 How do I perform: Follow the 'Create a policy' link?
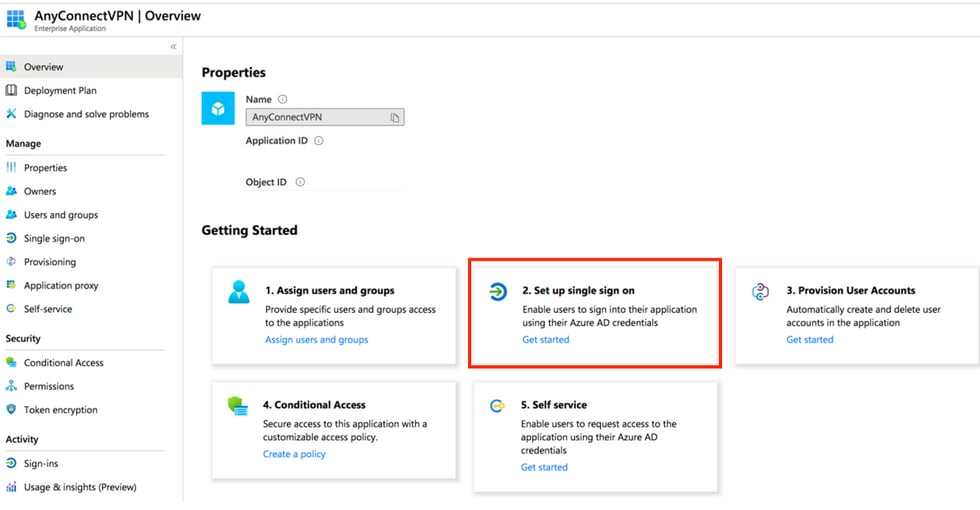coord(294,454)
